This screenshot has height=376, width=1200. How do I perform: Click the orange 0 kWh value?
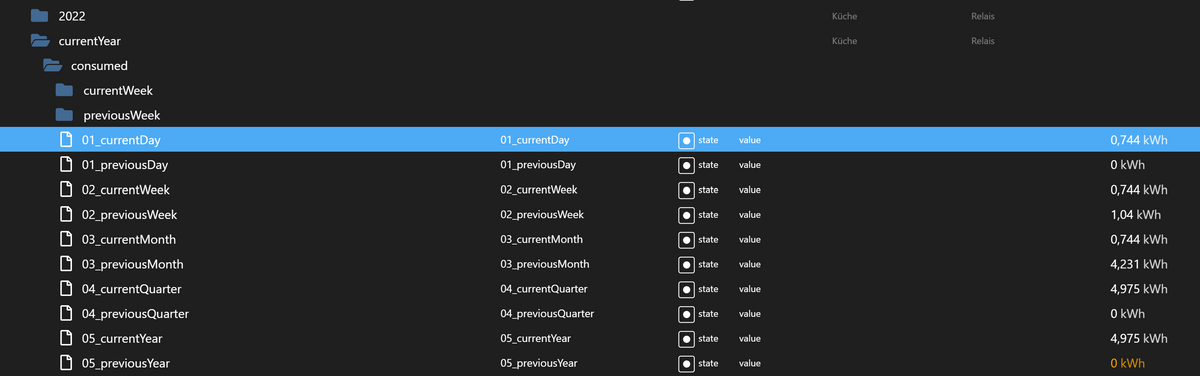(1128, 363)
